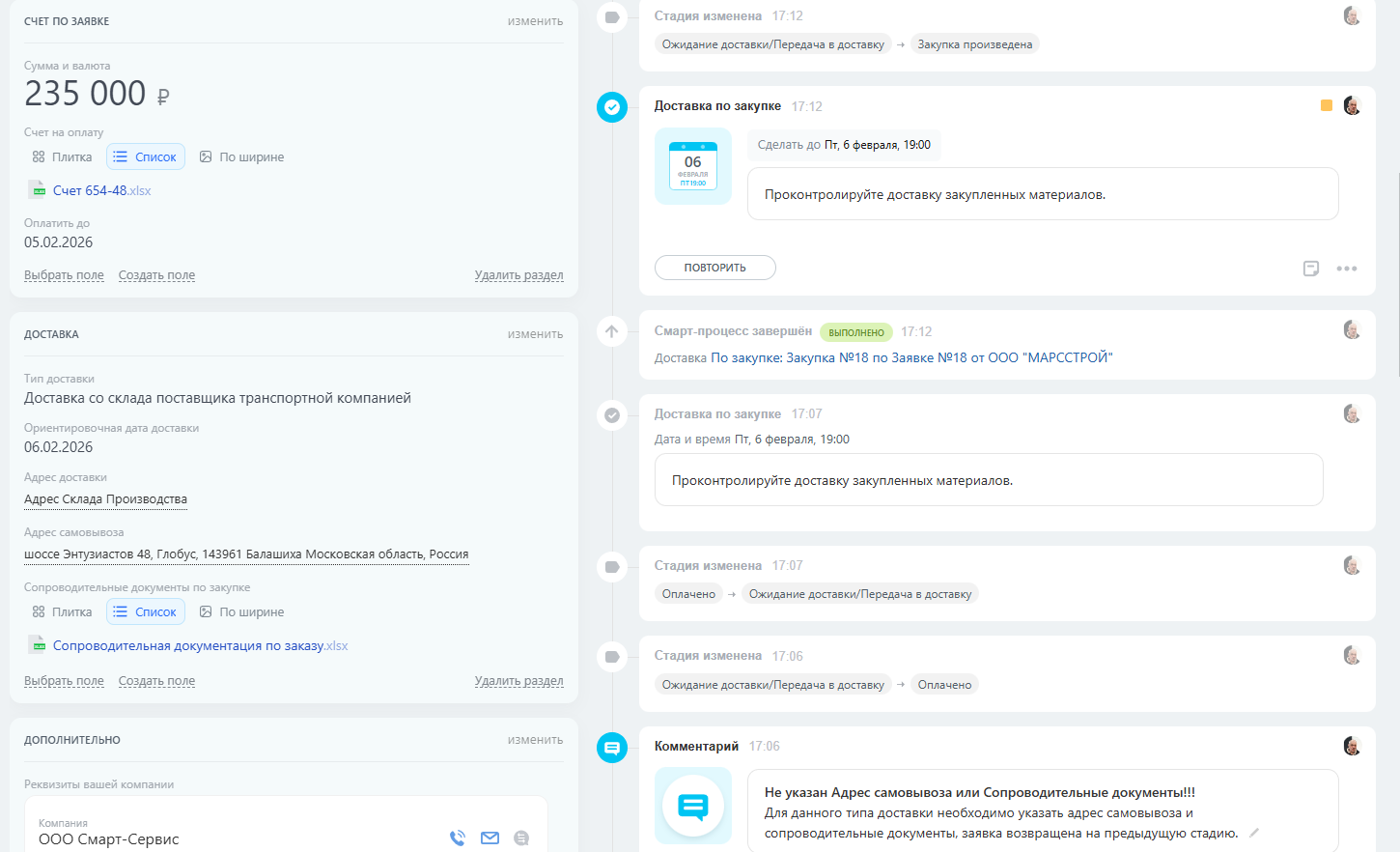
Task: Open the avatar on the Смарт-процесс завершён card
Action: tap(1352, 329)
